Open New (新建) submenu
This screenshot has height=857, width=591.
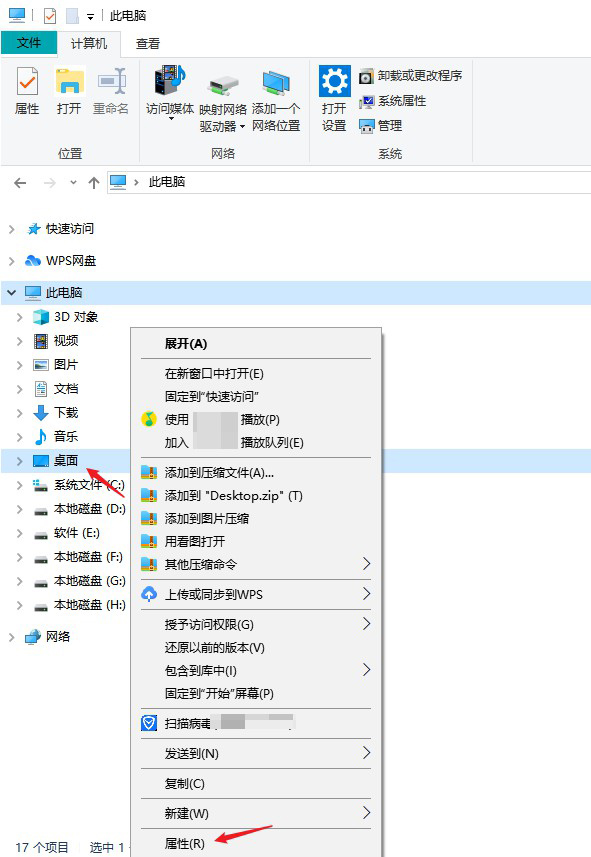[x=256, y=814]
